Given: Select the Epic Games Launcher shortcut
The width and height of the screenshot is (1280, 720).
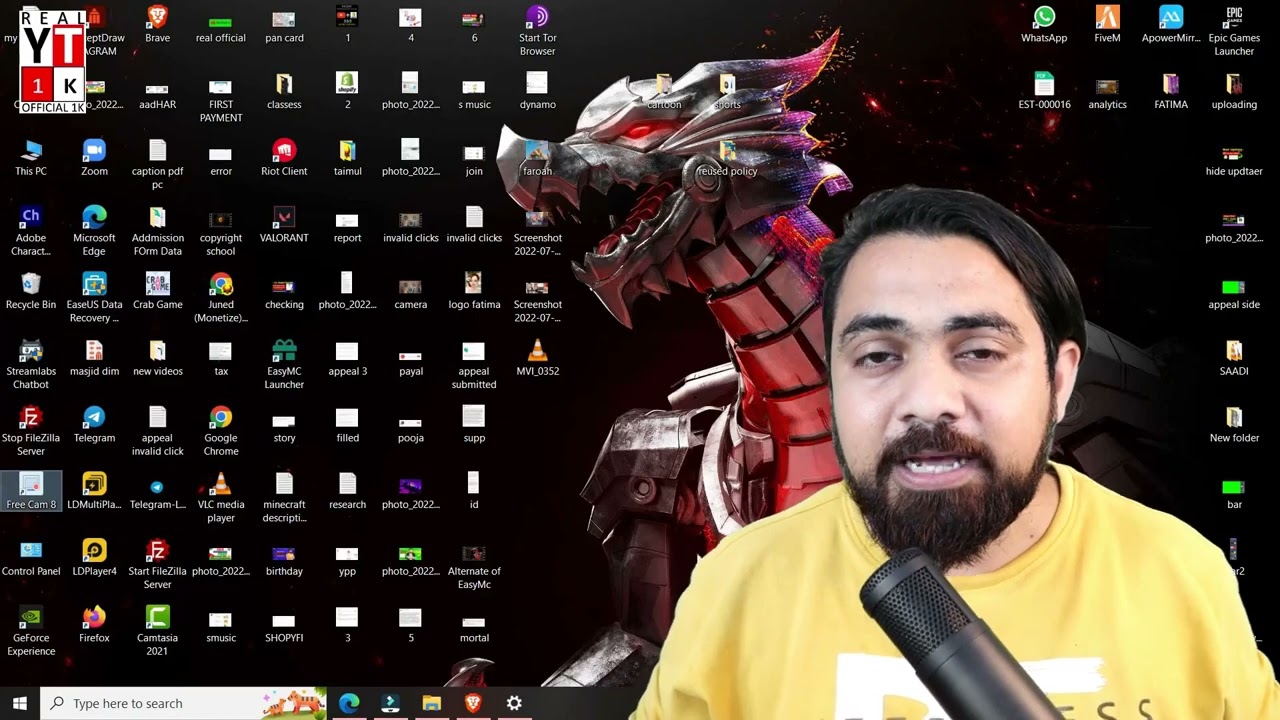Looking at the screenshot, I should [1234, 31].
